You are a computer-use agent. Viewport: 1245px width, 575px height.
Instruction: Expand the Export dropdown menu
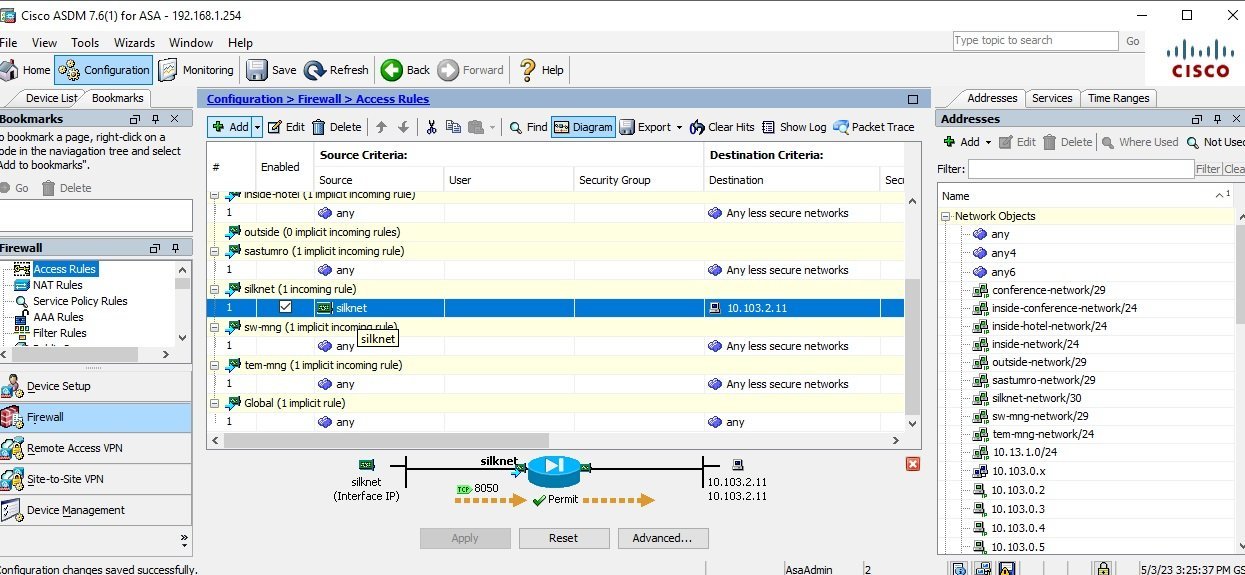(679, 127)
